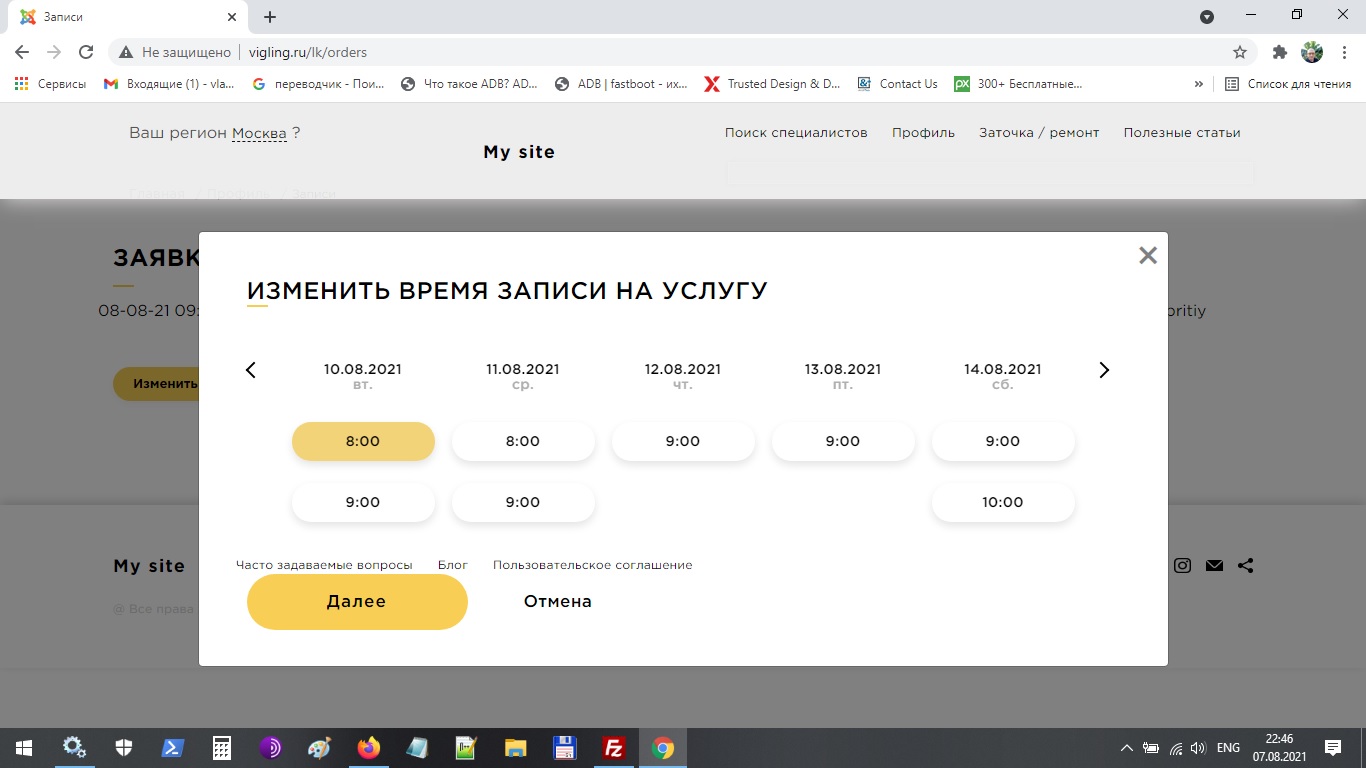Switch to Firefox in taskbar
Screen dimensions: 1366x768
pyautogui.click(x=368, y=748)
